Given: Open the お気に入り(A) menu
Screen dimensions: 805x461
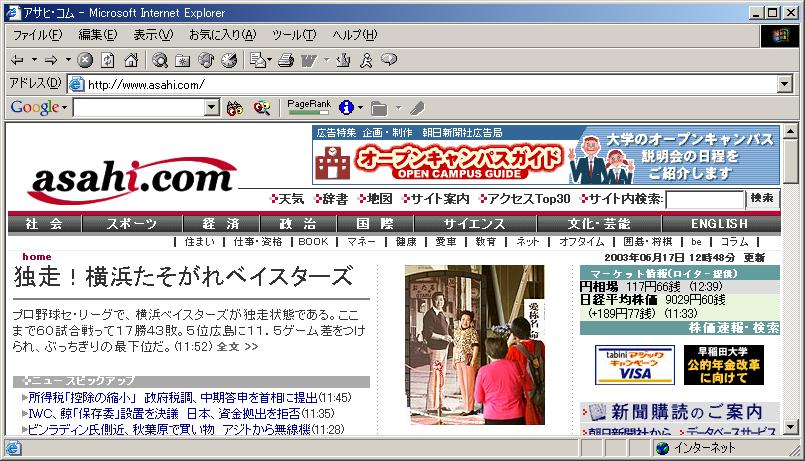Looking at the screenshot, I should [x=222, y=35].
